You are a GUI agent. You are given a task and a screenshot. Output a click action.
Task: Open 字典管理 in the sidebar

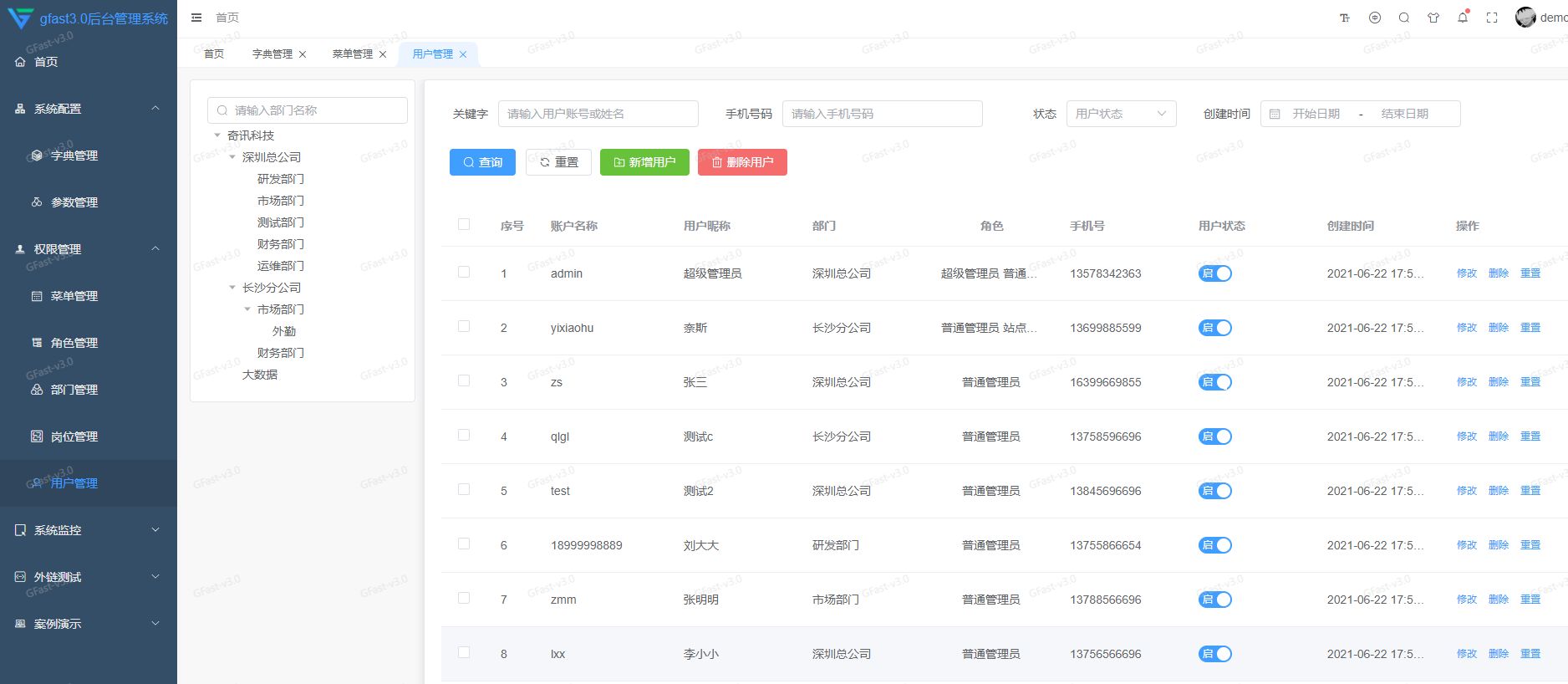[x=89, y=156]
